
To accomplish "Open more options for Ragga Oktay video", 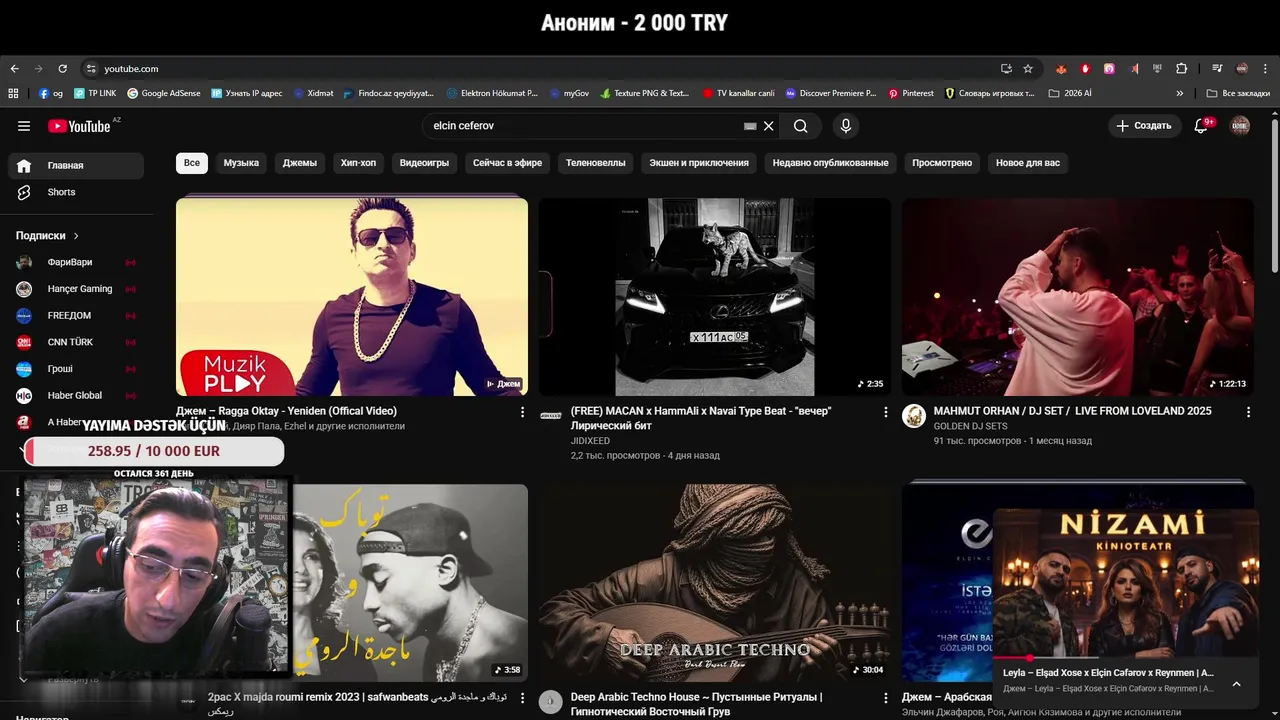I will pyautogui.click(x=522, y=412).
